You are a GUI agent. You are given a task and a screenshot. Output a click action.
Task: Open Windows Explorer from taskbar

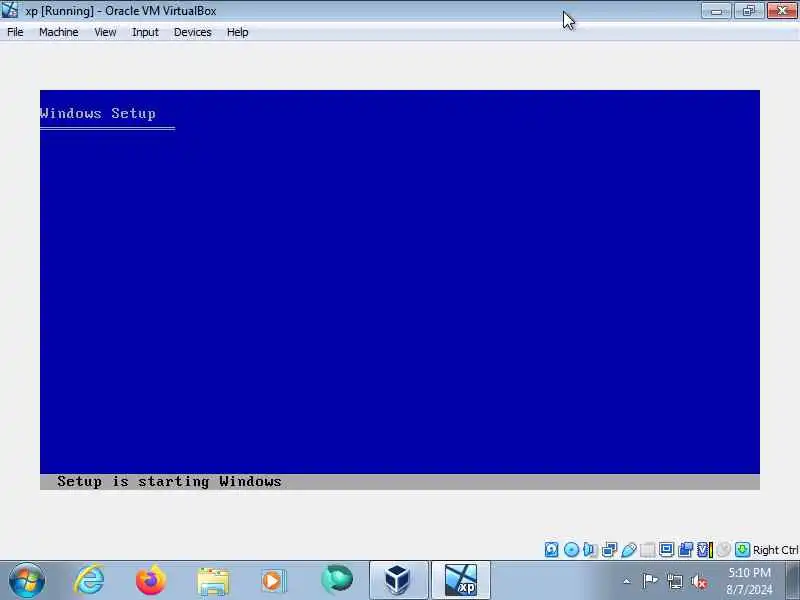[213, 580]
